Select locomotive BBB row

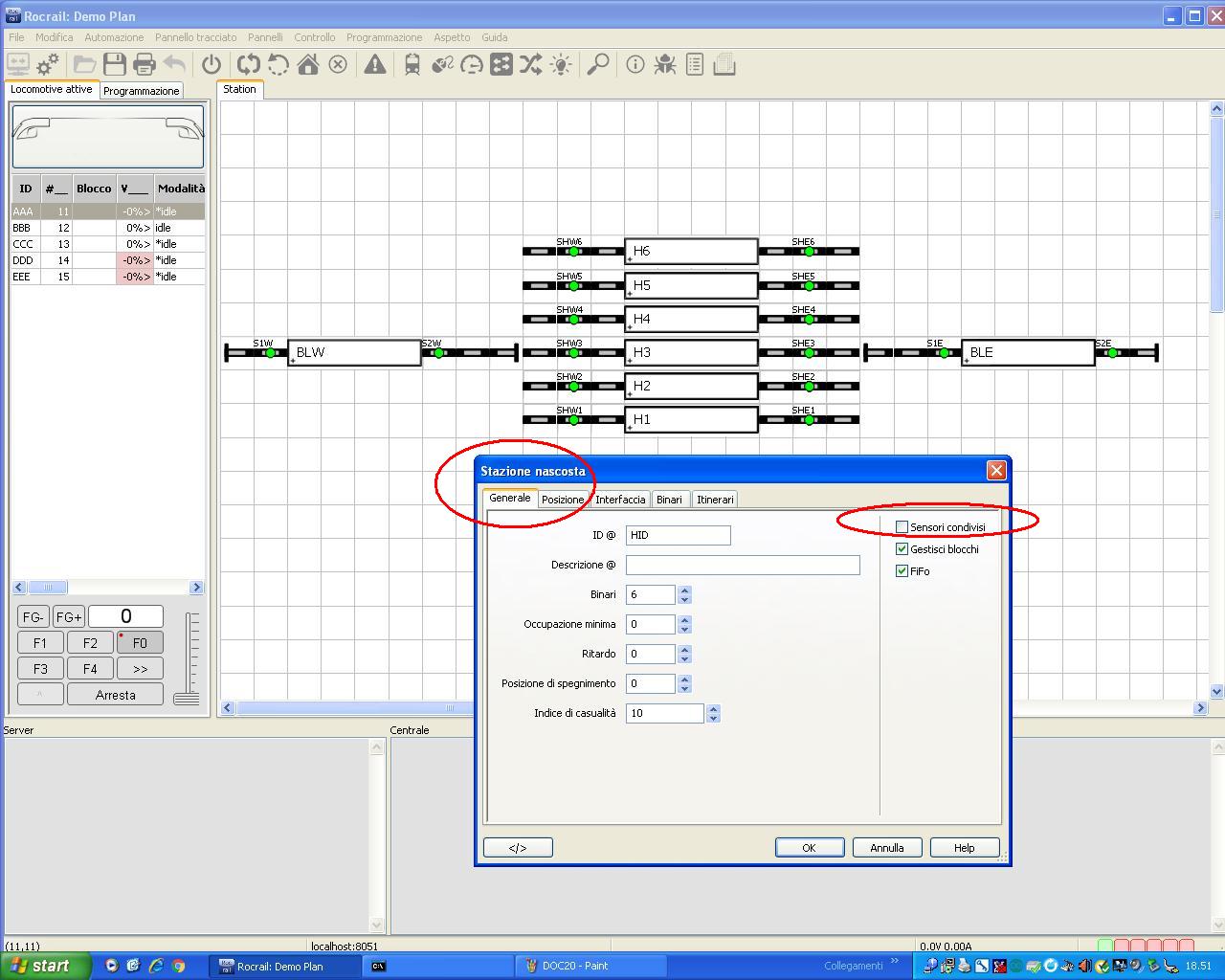tap(108, 228)
